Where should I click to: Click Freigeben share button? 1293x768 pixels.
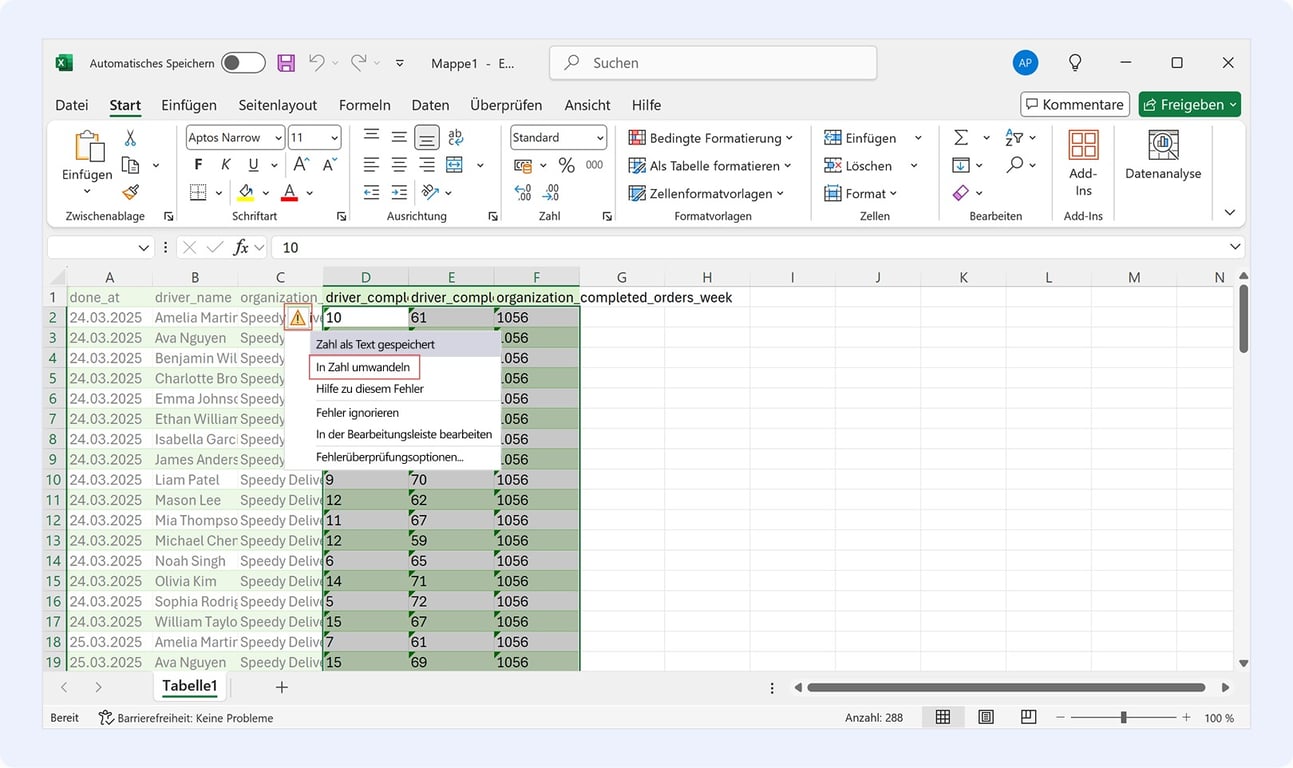[1189, 104]
